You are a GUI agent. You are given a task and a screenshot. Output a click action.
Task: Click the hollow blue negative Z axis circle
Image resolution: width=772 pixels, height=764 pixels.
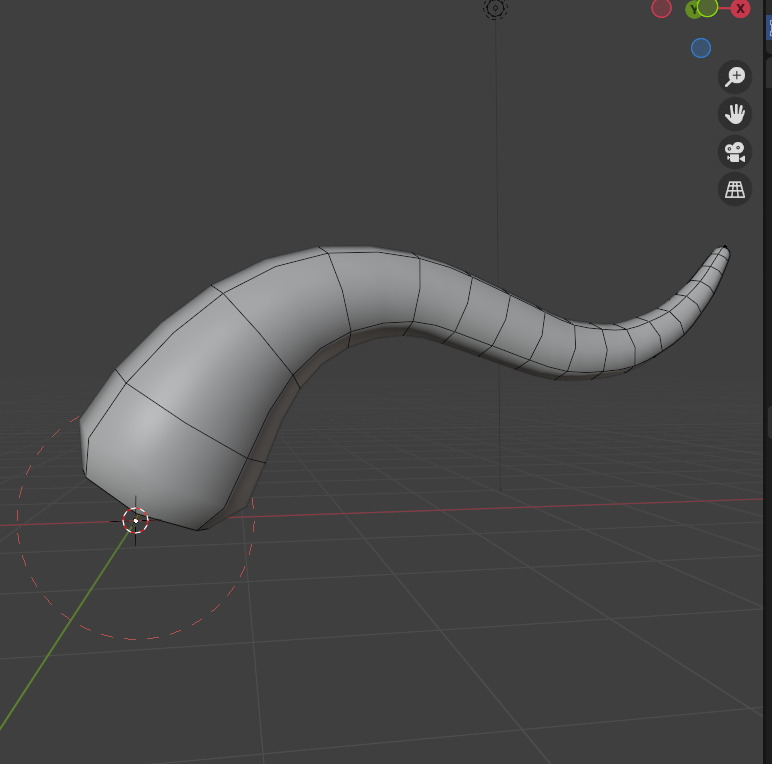pyautogui.click(x=701, y=48)
